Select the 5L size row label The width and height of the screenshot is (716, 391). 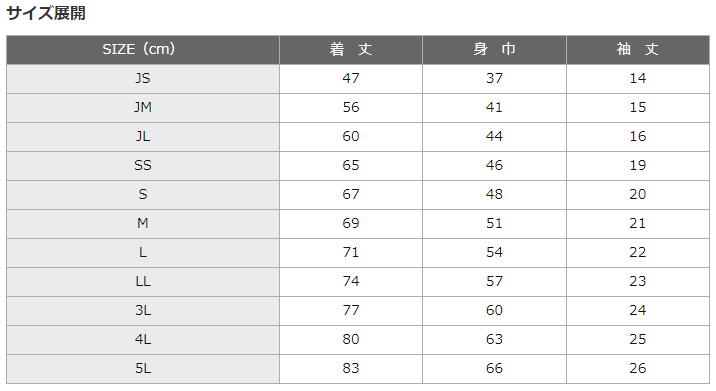pyautogui.click(x=143, y=369)
